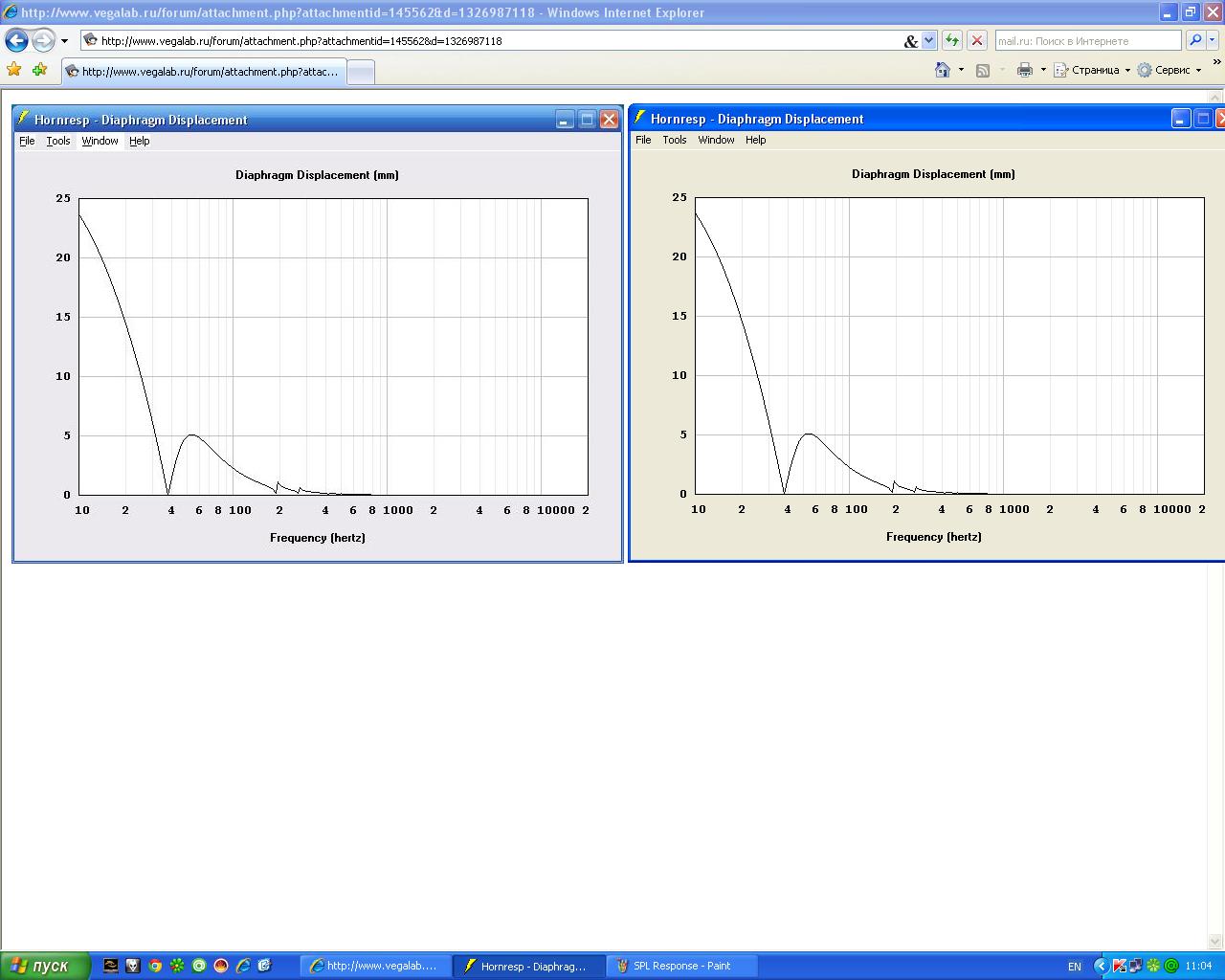Open Window menu in left Hornresp window

pyautogui.click(x=100, y=141)
